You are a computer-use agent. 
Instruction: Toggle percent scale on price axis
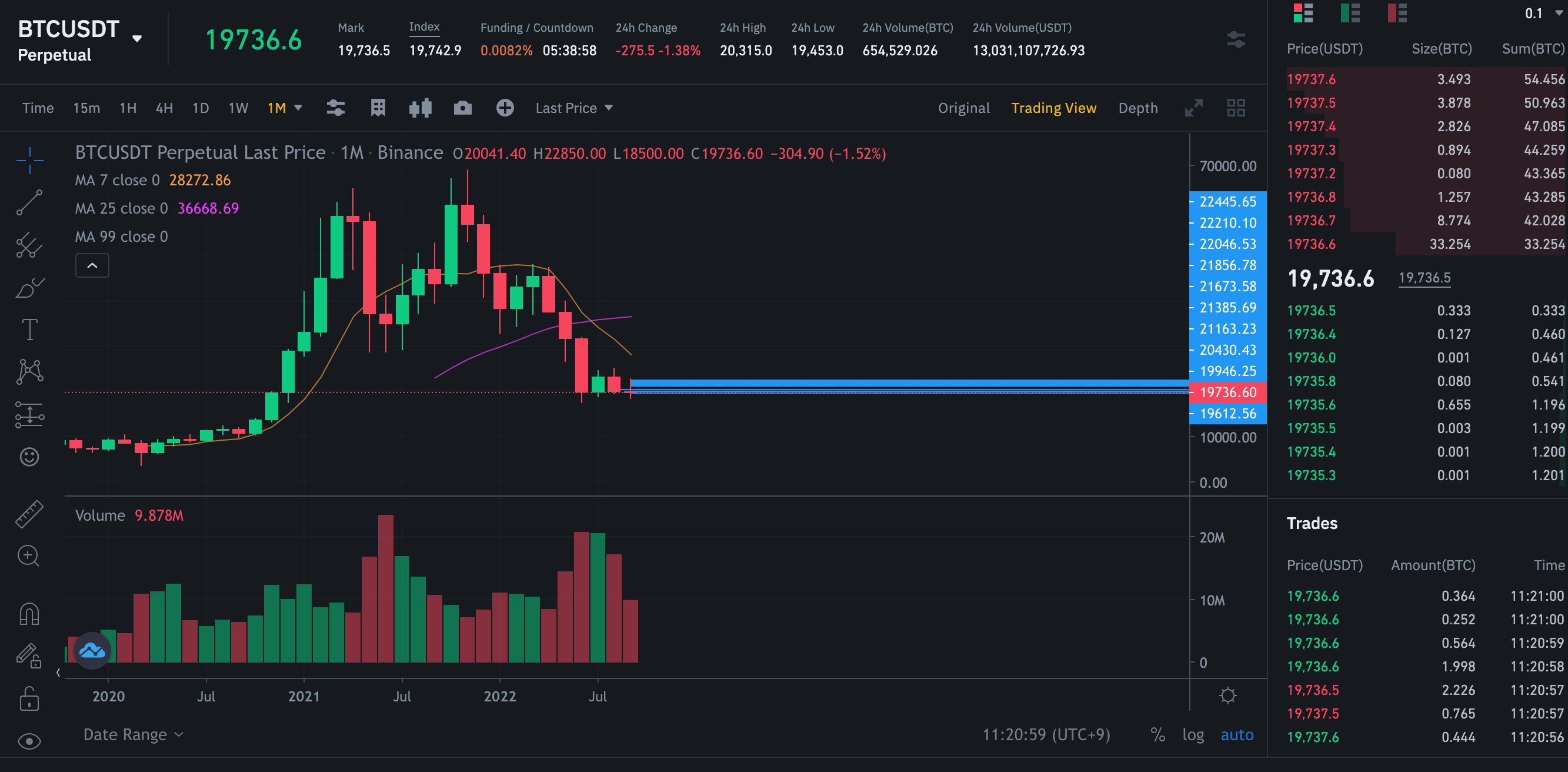click(1157, 735)
